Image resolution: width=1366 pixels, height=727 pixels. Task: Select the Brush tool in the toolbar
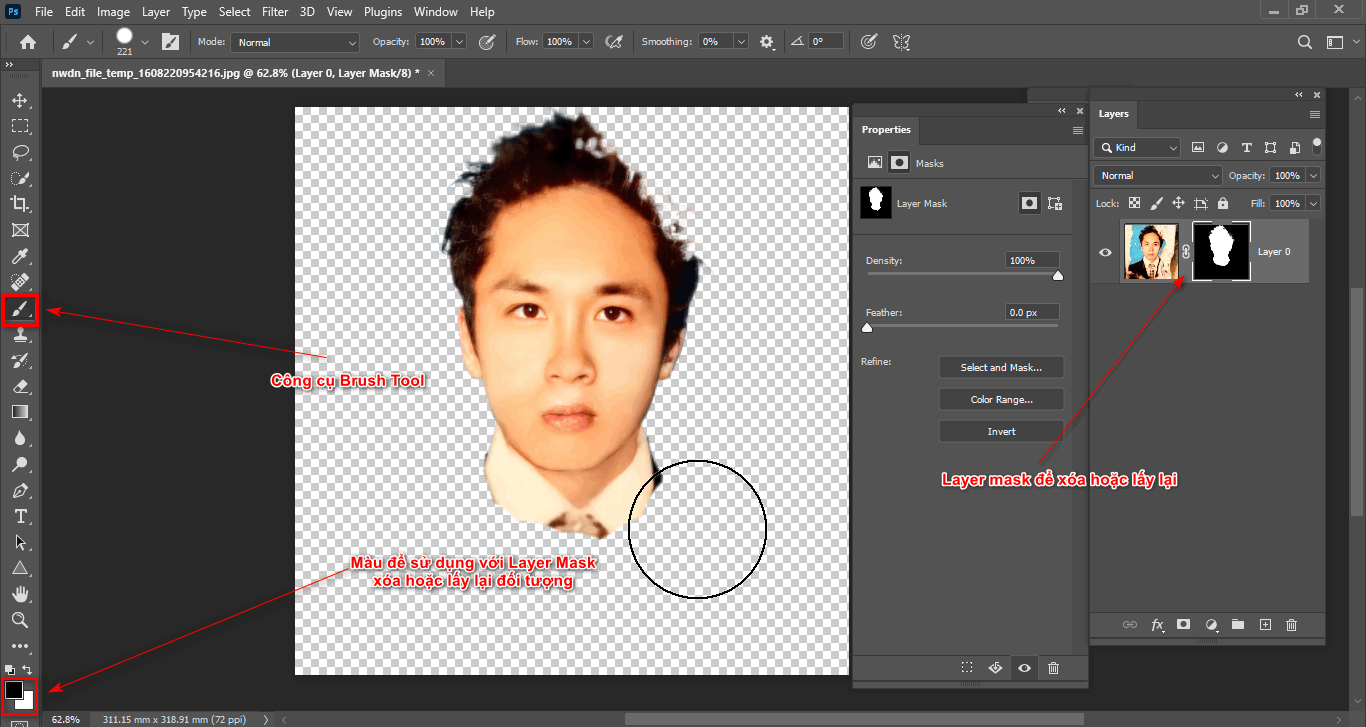tap(21, 310)
